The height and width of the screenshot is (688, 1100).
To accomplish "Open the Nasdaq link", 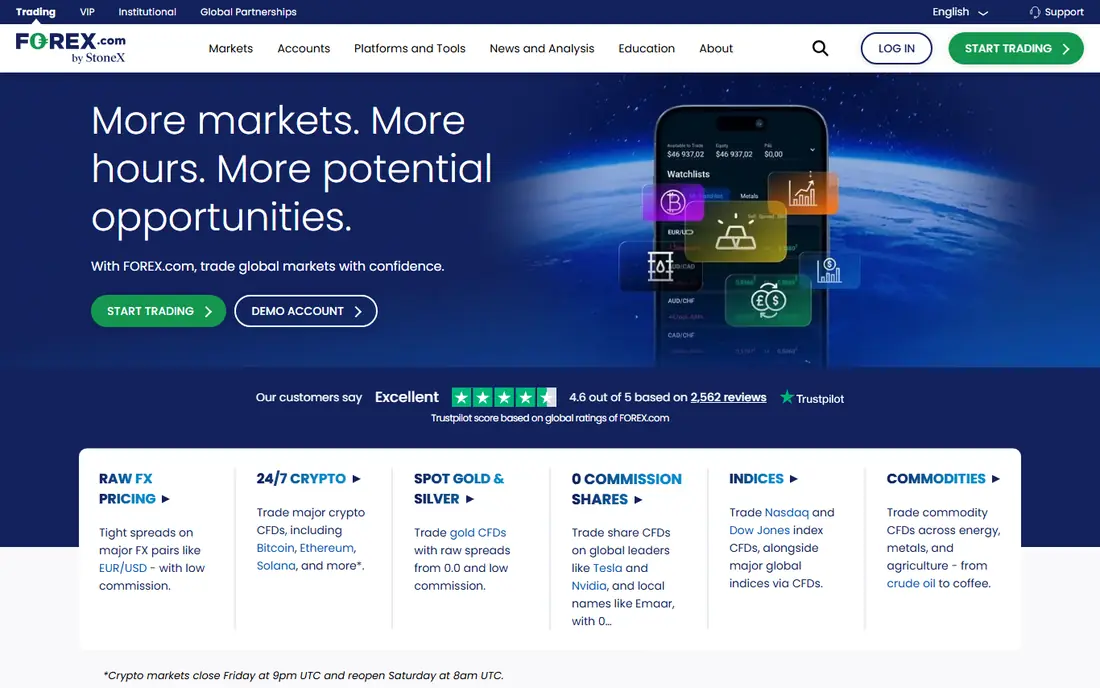I will pyautogui.click(x=786, y=513).
